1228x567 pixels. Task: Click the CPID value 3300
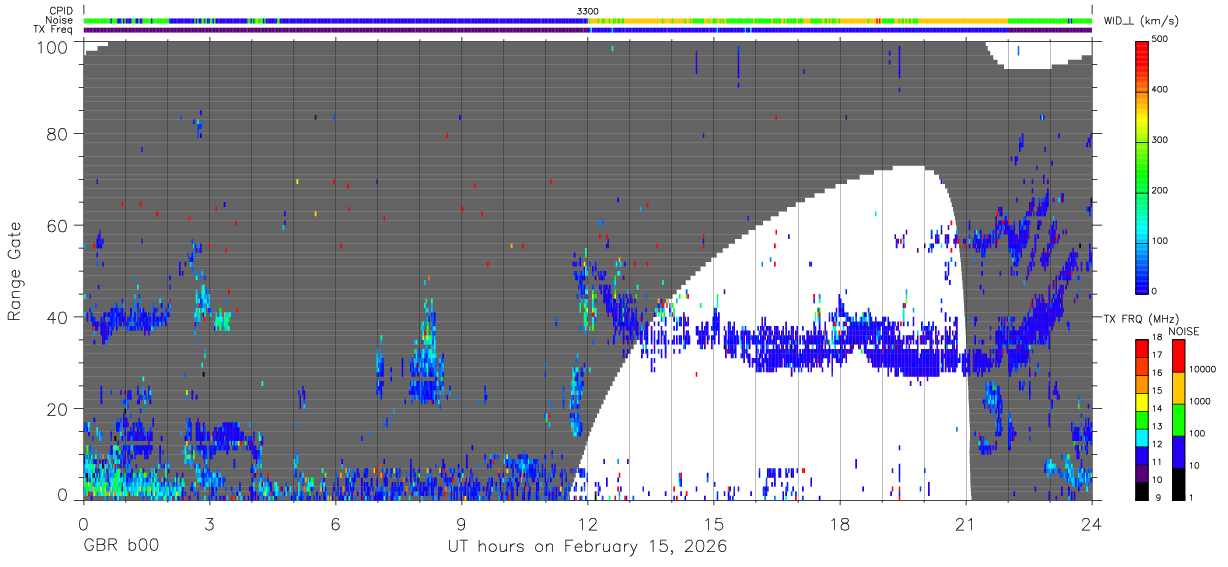tap(588, 11)
